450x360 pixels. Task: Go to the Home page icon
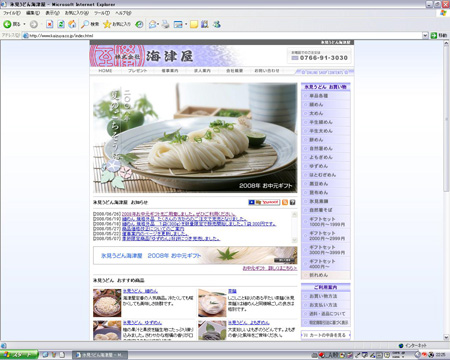(x=72, y=24)
